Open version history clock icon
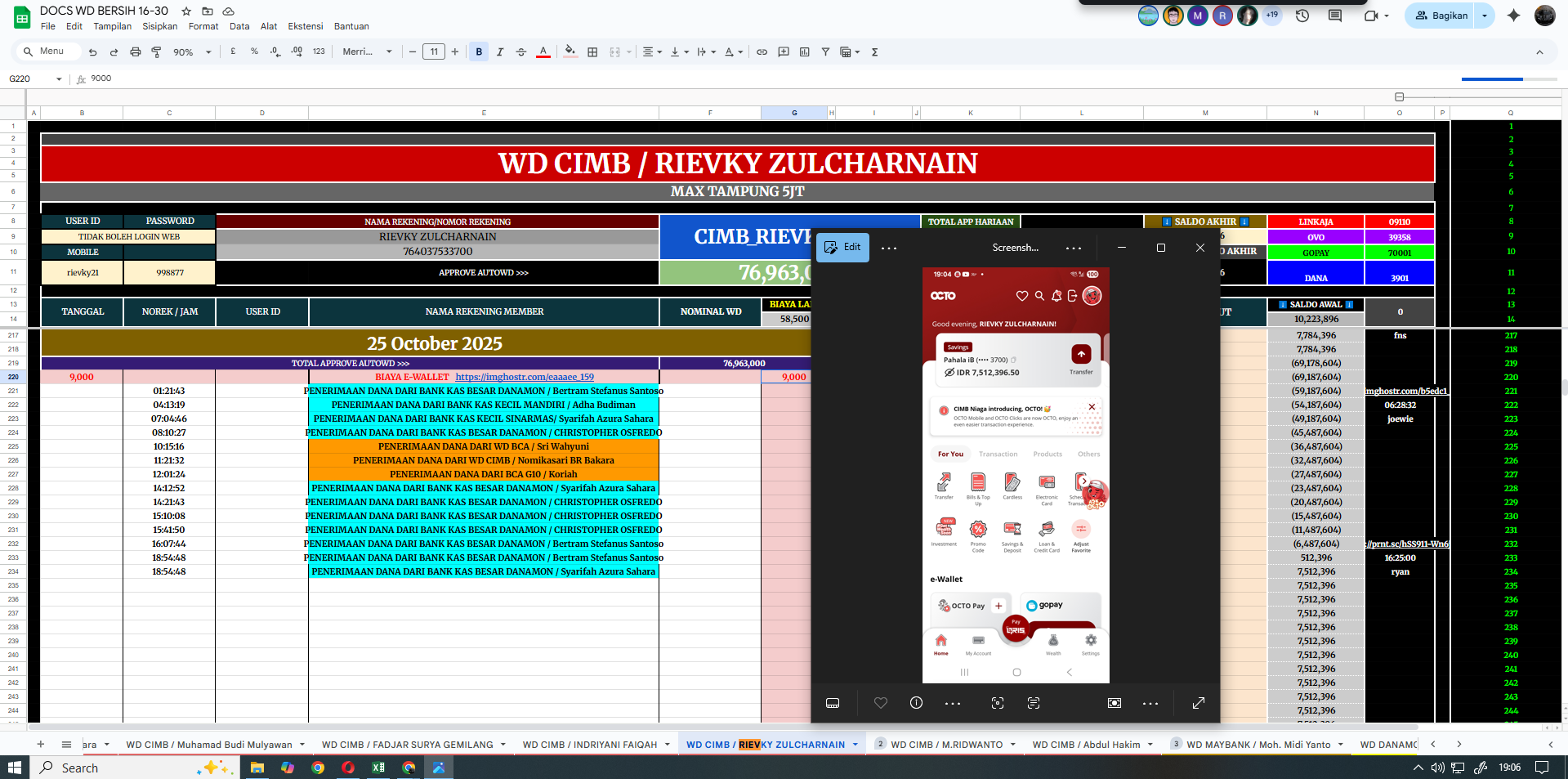 coord(1302,16)
